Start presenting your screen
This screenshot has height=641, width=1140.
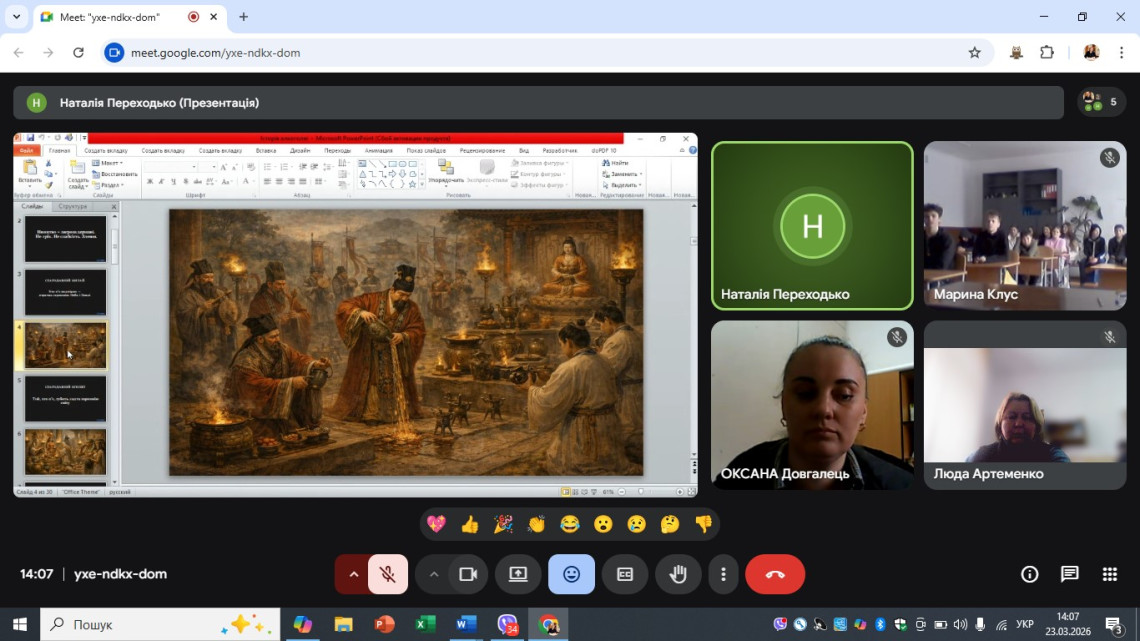pyautogui.click(x=518, y=574)
